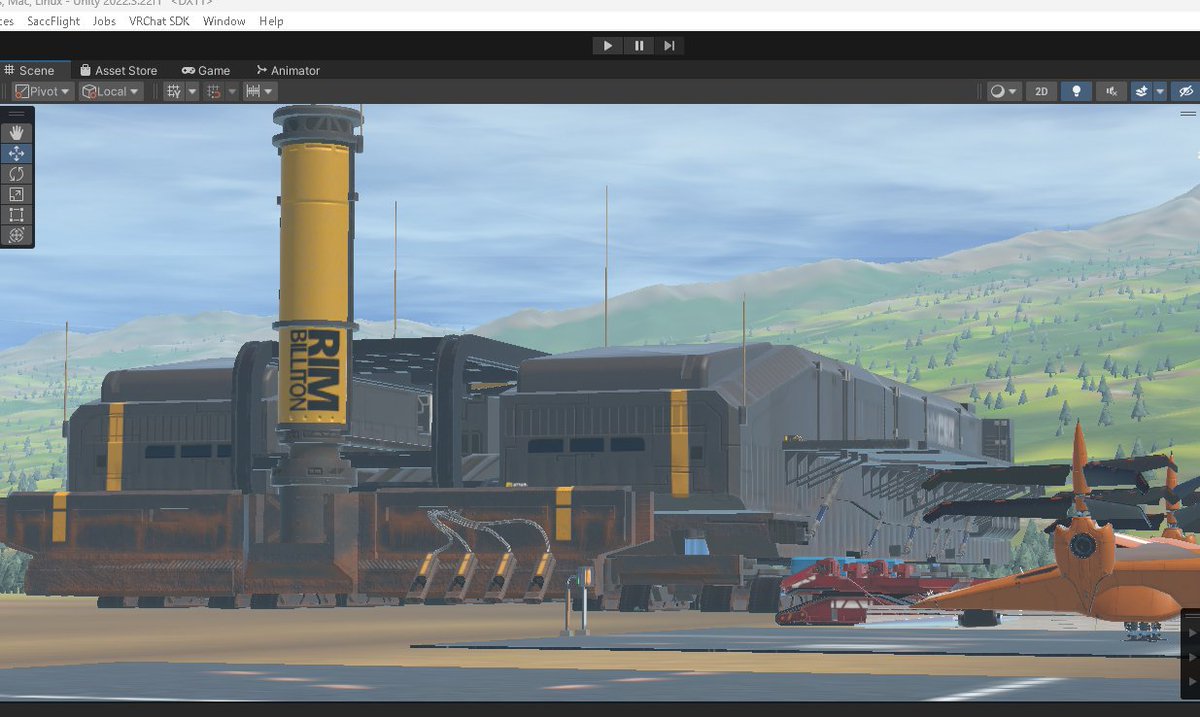
Task: Open the Local handle rotation dropdown
Action: [x=110, y=91]
